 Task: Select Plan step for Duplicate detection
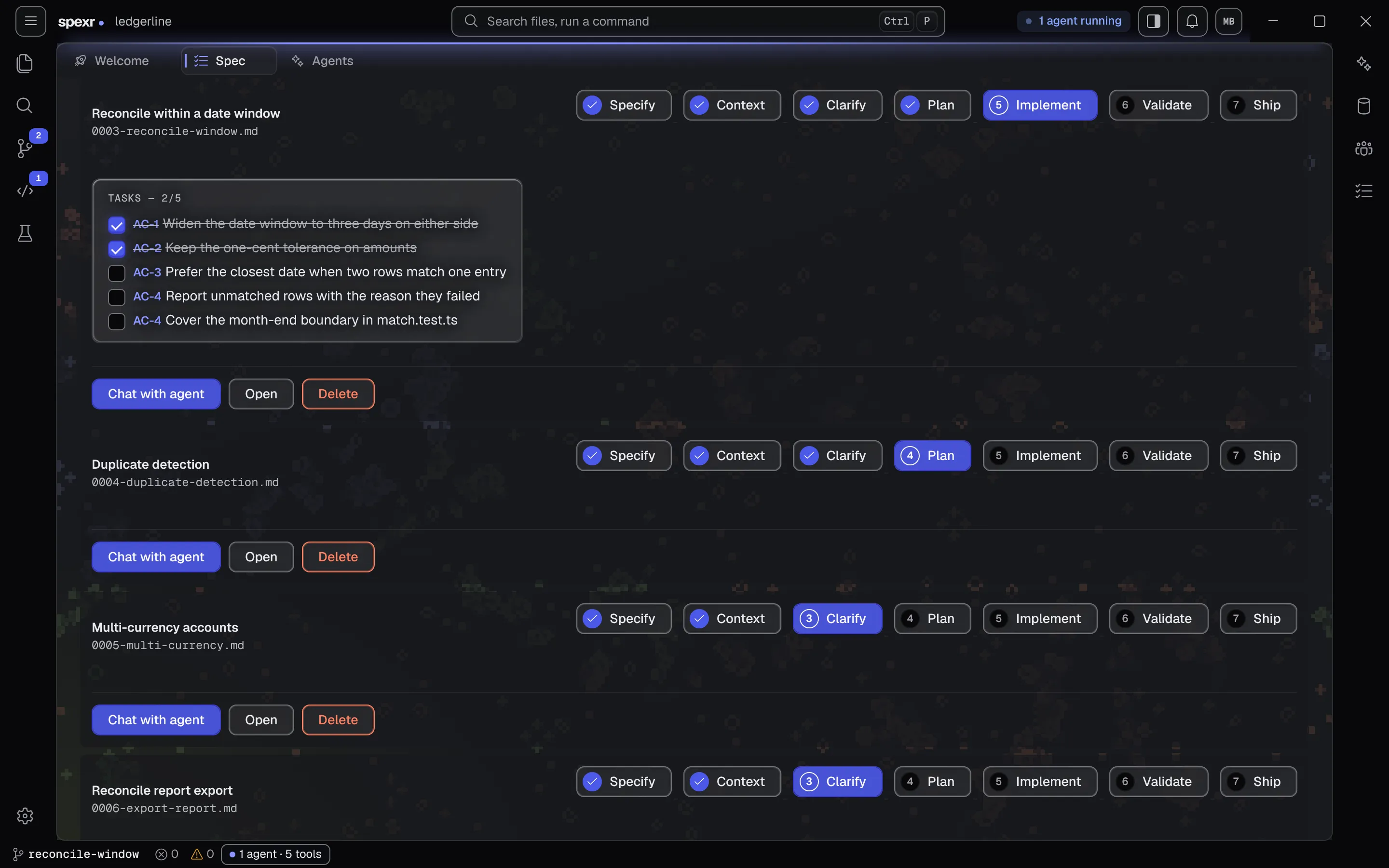pyautogui.click(x=932, y=456)
